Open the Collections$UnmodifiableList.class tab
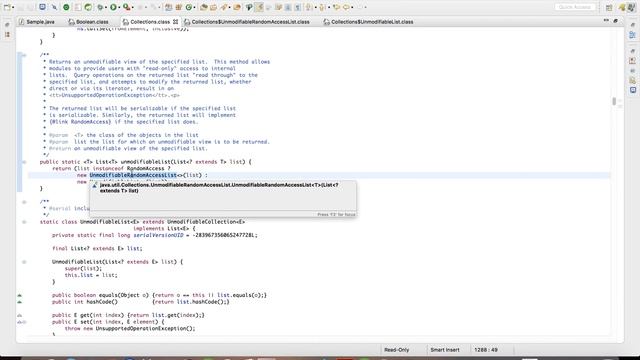This screenshot has width=640, height=360. click(x=369, y=22)
